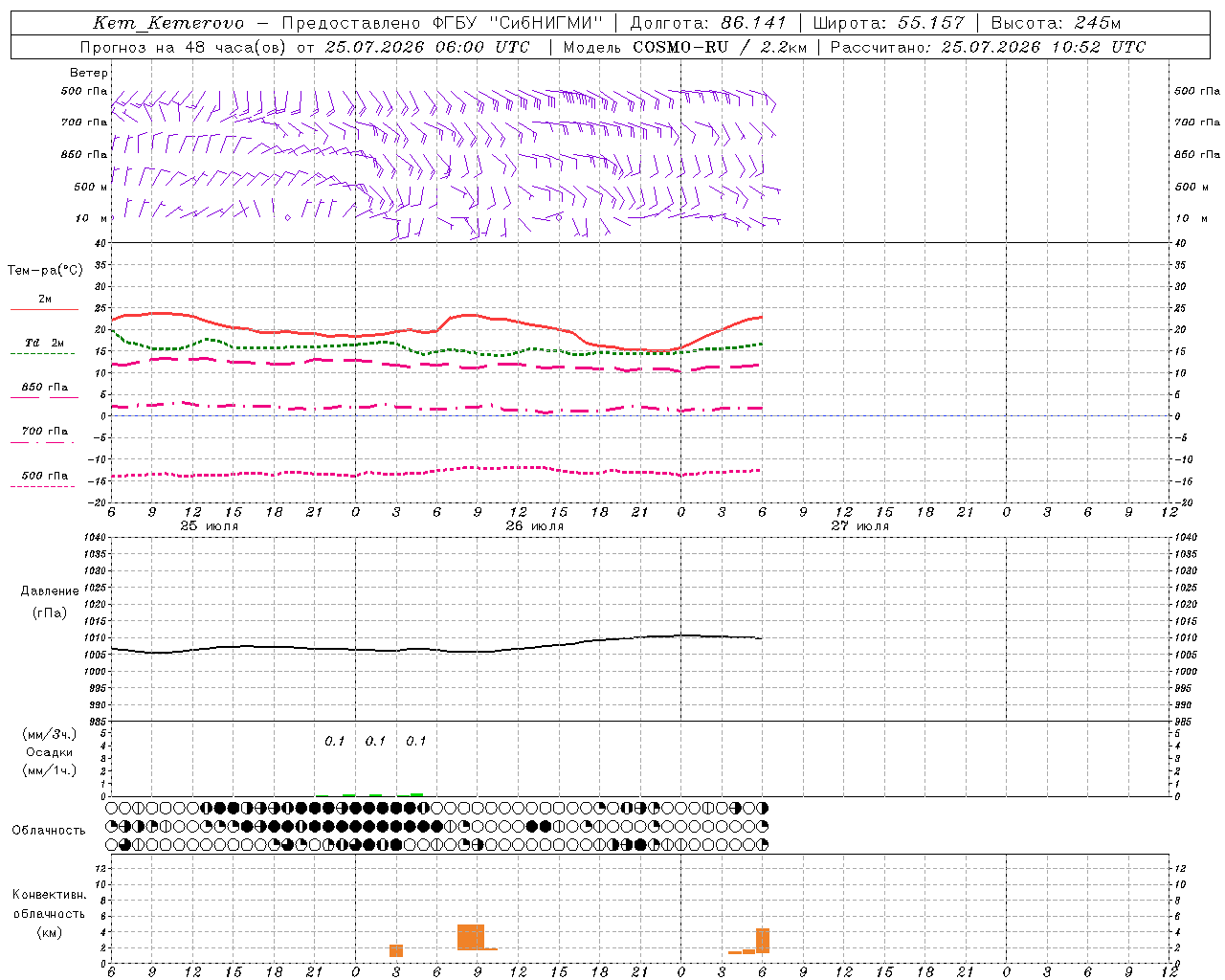Click the Рассчитано 10:52 UTC timestamp

point(988,47)
